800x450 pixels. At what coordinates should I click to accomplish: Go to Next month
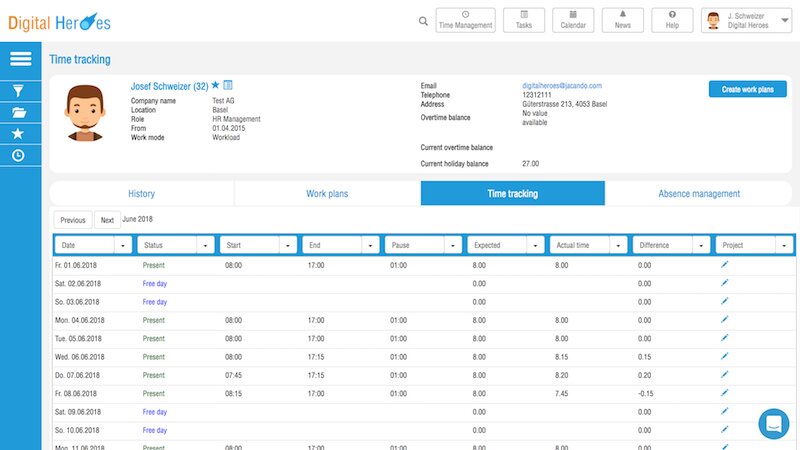[107, 220]
